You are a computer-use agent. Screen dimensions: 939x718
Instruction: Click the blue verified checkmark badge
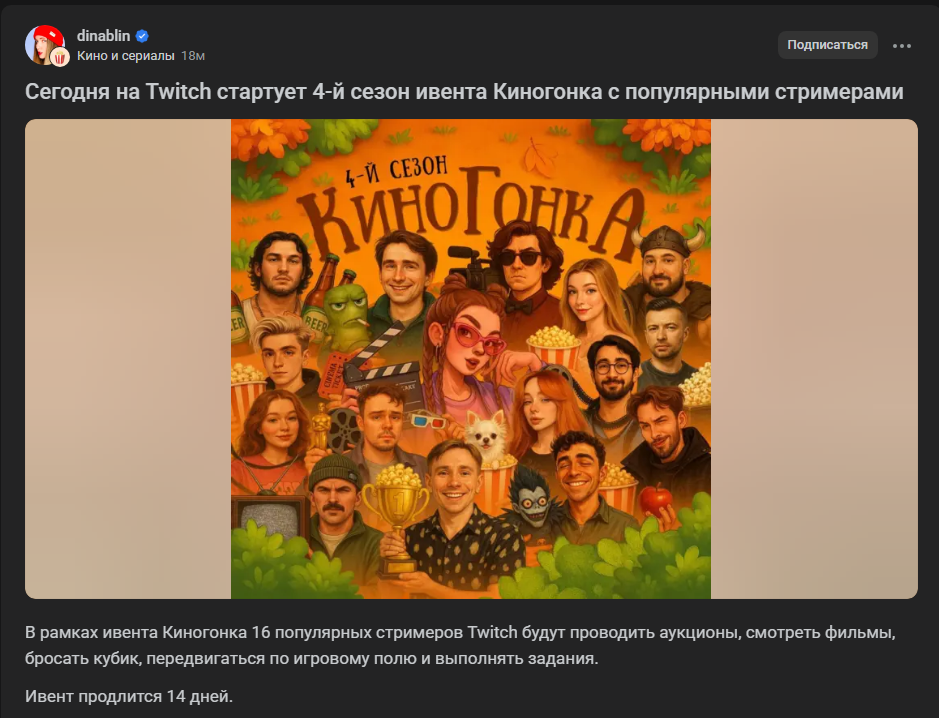pyautogui.click(x=142, y=37)
